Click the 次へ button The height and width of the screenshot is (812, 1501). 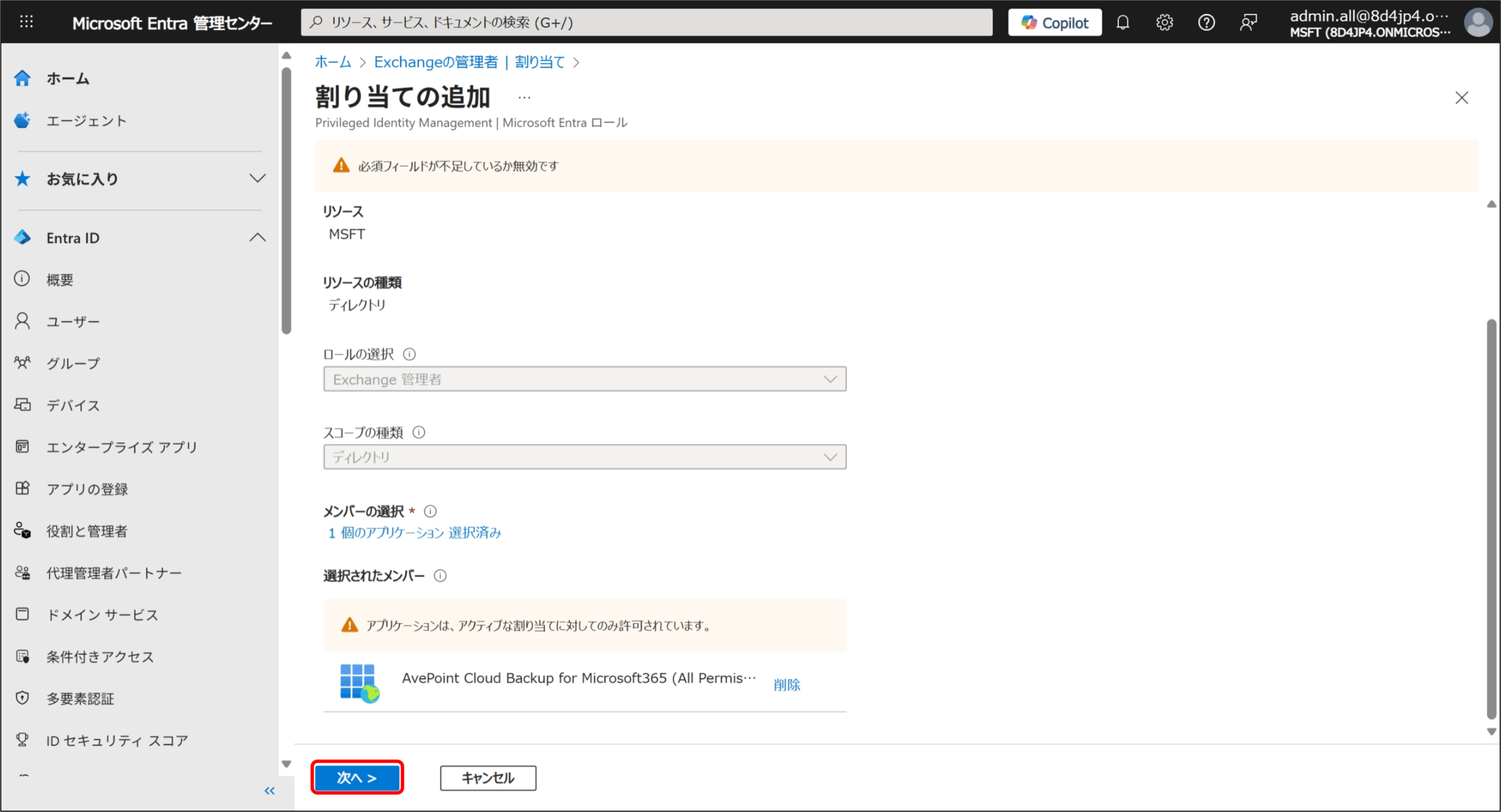pos(357,778)
